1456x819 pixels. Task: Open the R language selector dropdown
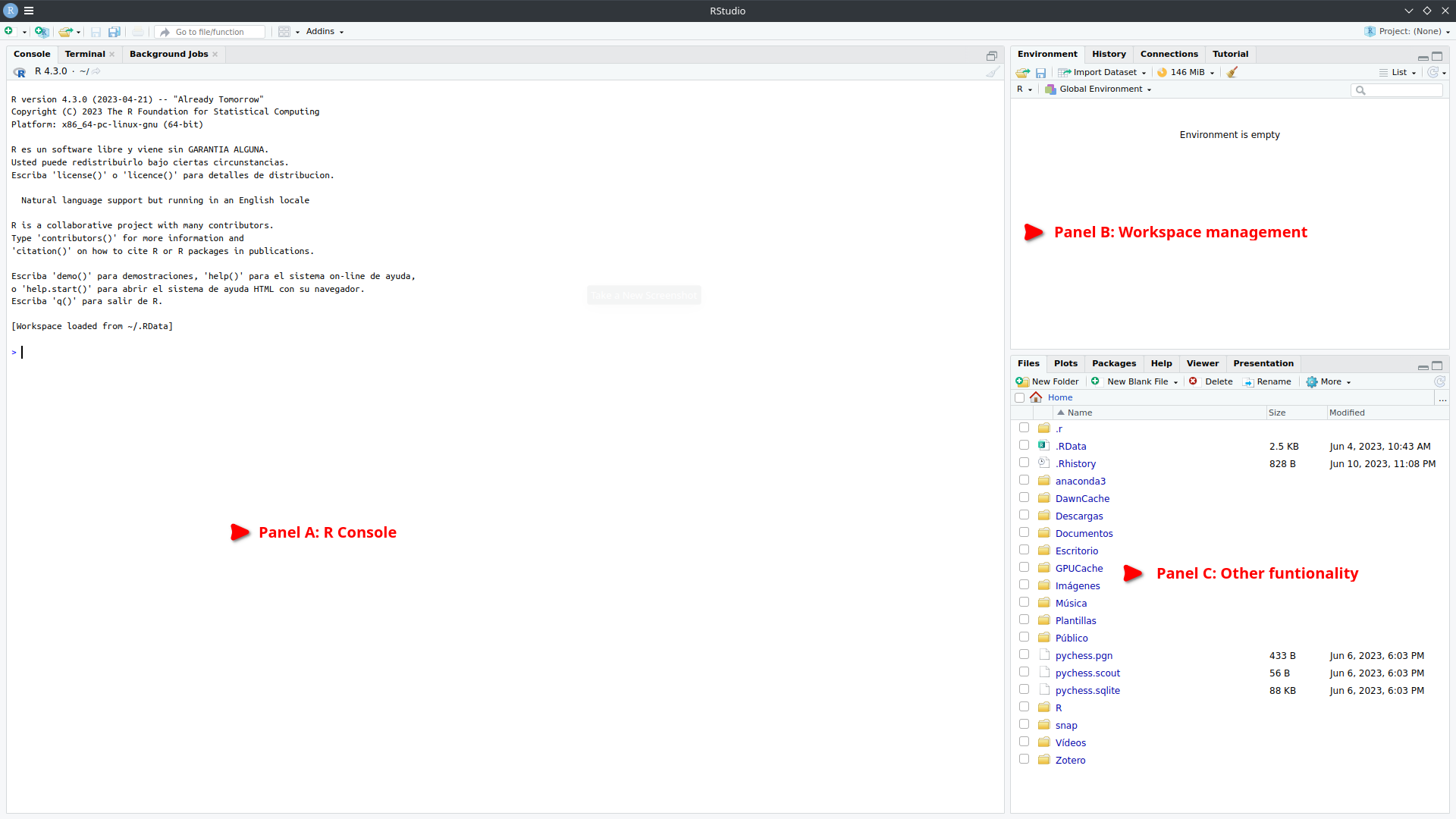pos(1025,89)
